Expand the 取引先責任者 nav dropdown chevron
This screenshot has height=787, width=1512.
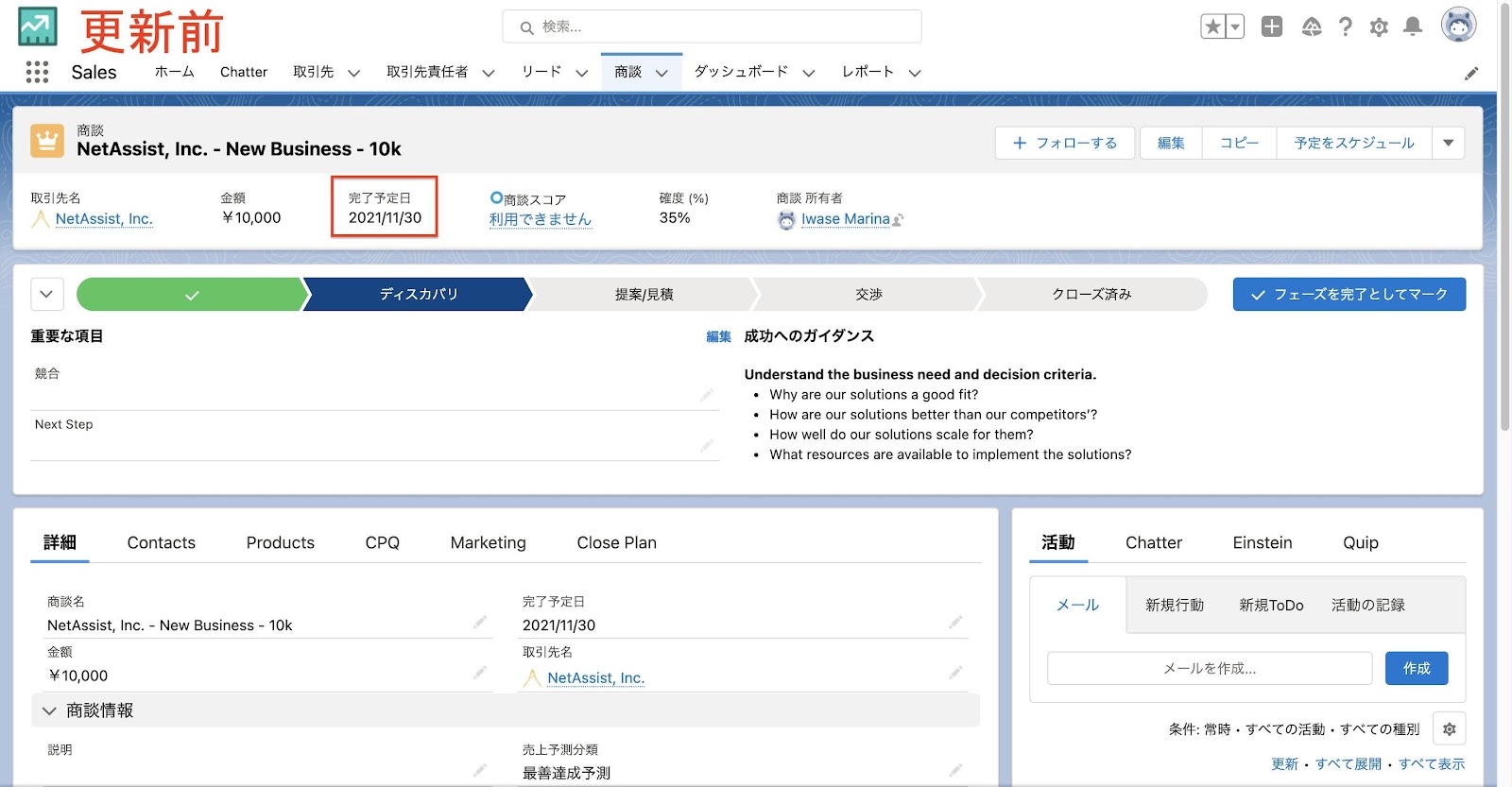488,73
